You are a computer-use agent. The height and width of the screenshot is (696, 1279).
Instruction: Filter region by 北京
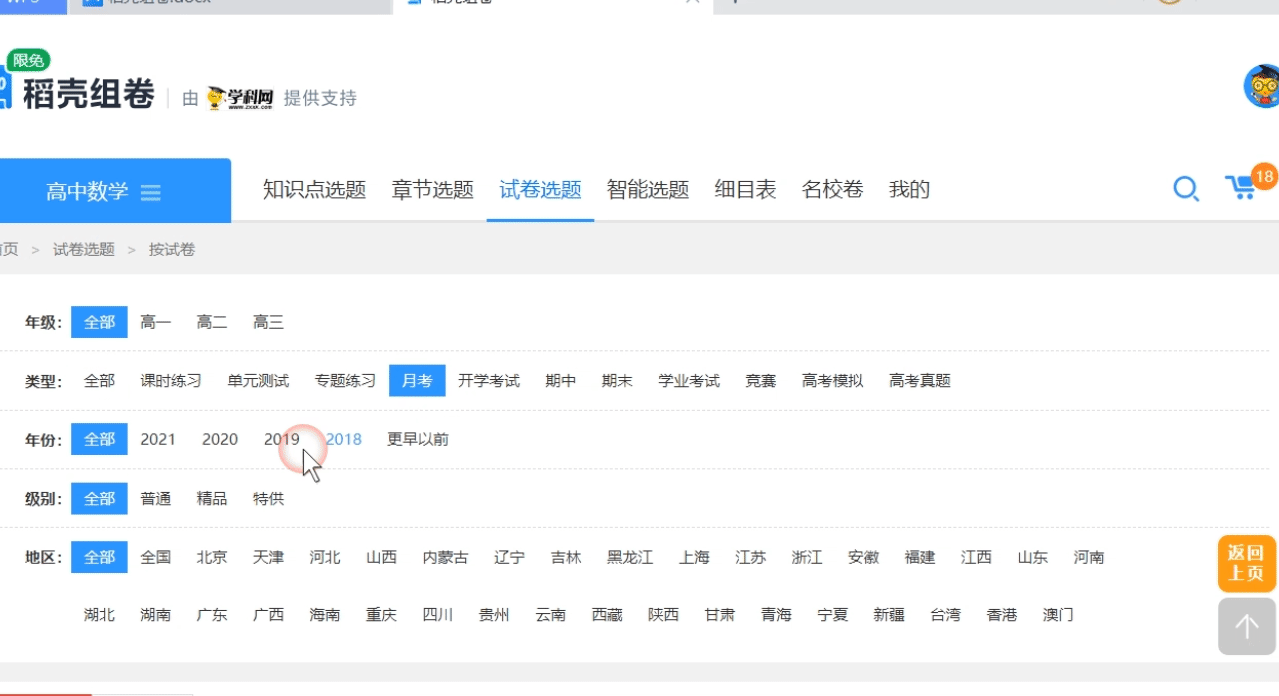[212, 557]
